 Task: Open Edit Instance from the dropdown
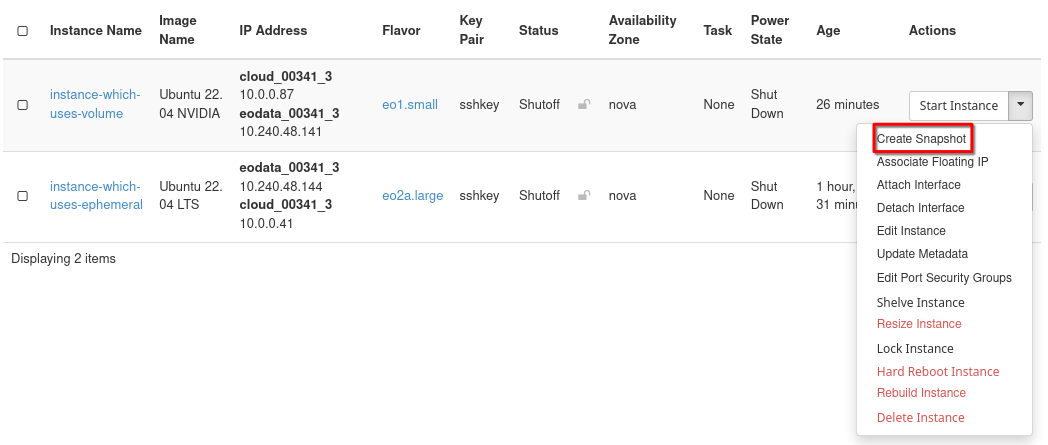pos(911,231)
